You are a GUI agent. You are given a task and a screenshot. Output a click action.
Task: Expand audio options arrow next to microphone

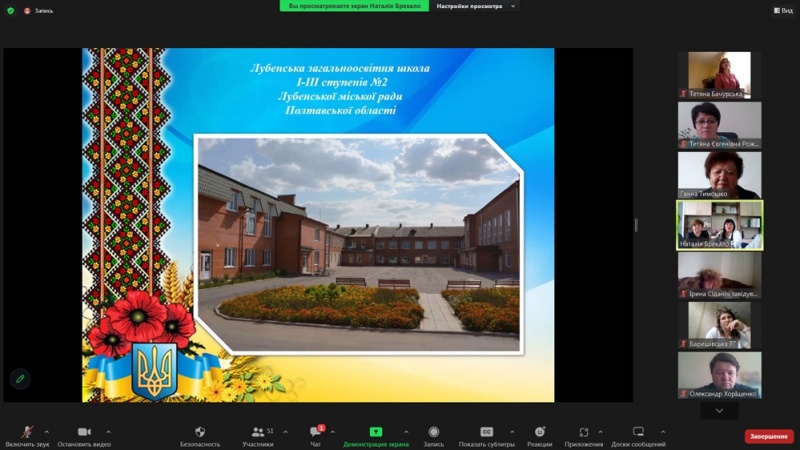pyautogui.click(x=47, y=432)
